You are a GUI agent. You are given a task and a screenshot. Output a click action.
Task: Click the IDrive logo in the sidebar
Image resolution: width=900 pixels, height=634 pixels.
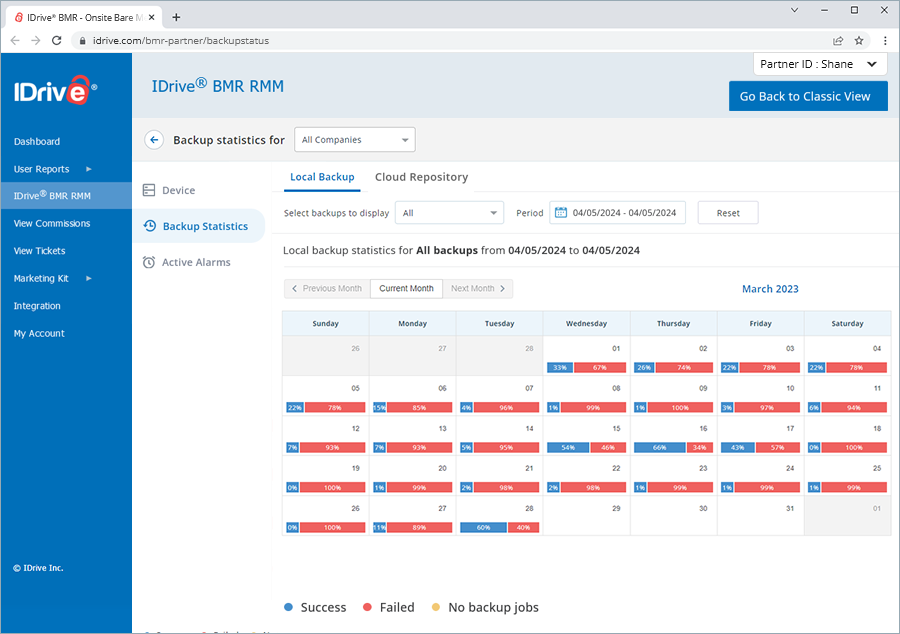point(56,90)
